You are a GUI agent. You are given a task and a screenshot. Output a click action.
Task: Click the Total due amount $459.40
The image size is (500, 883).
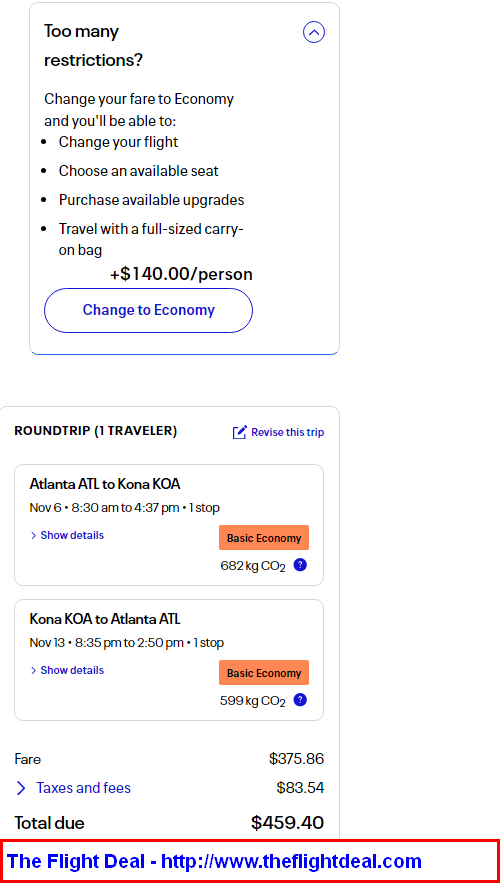coord(288,823)
